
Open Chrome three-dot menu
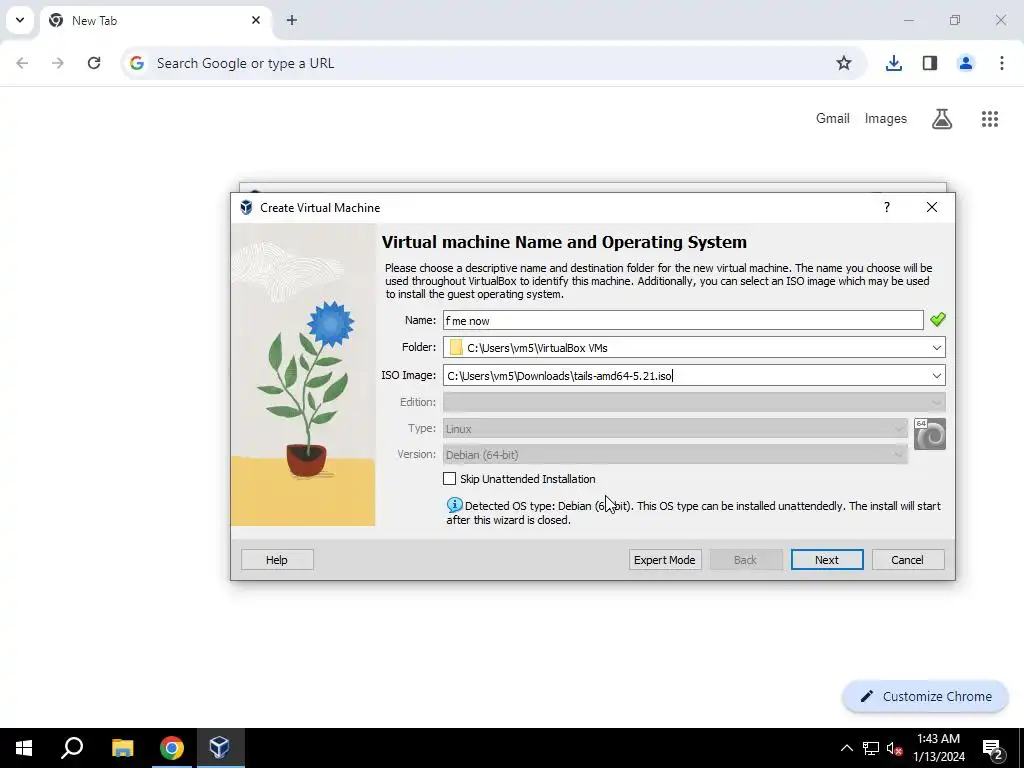[x=1002, y=63]
